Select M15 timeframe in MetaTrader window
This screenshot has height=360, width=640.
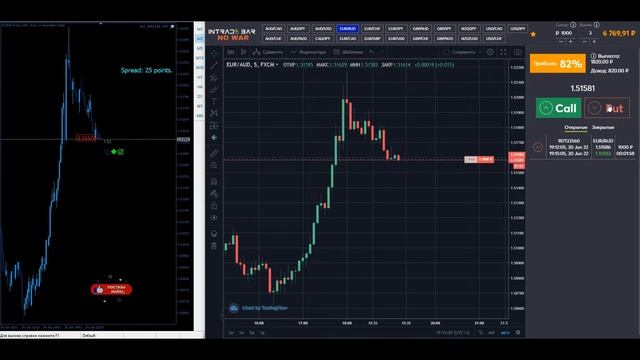tap(200, 58)
